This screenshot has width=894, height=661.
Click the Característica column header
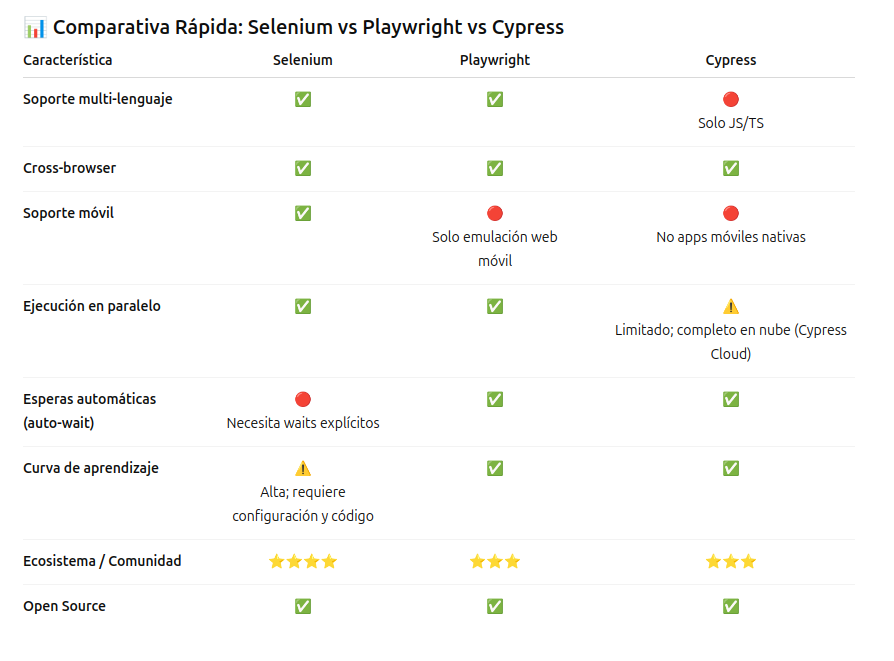68,60
